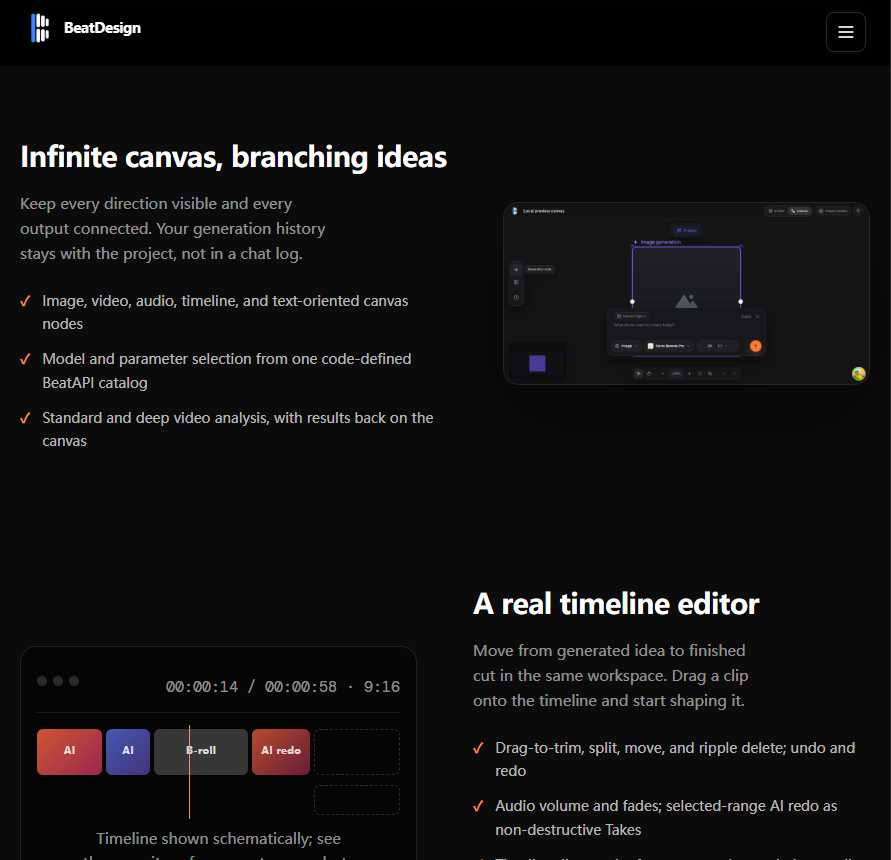Open the Nano Banana Pro model dropdown
Image resolution: width=891 pixels, height=860 pixels.
669,346
